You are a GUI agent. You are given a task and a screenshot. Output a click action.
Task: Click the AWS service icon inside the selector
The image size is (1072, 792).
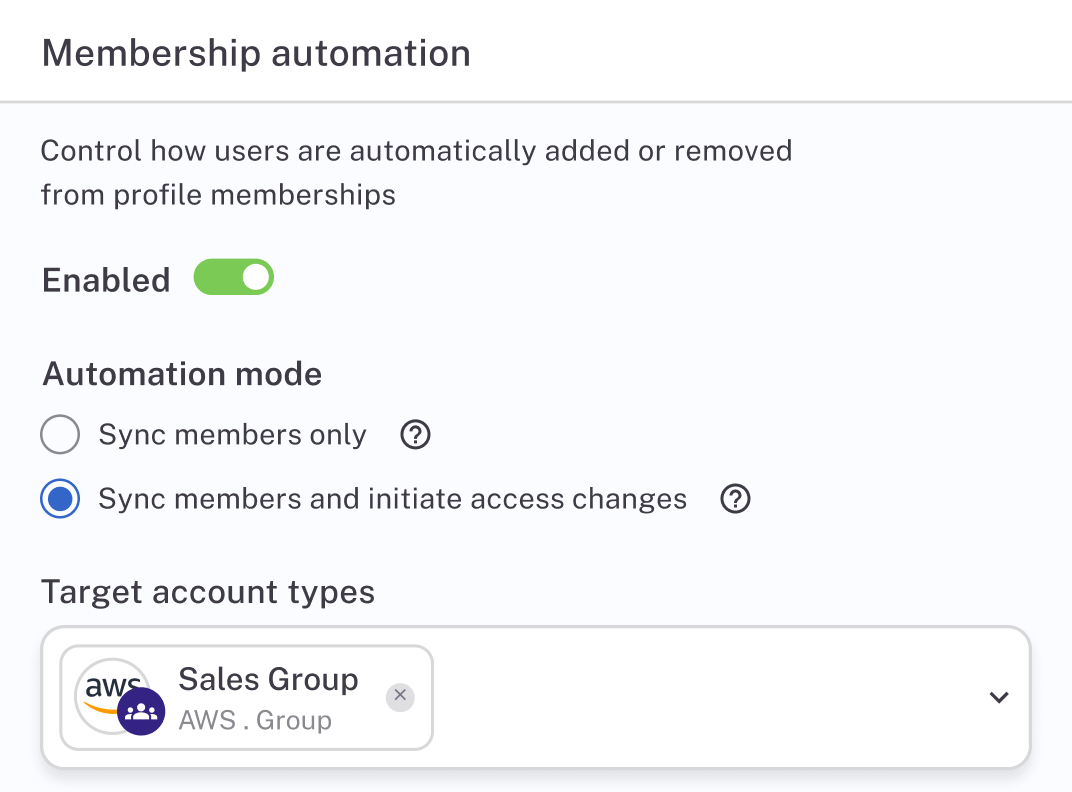coord(103,686)
